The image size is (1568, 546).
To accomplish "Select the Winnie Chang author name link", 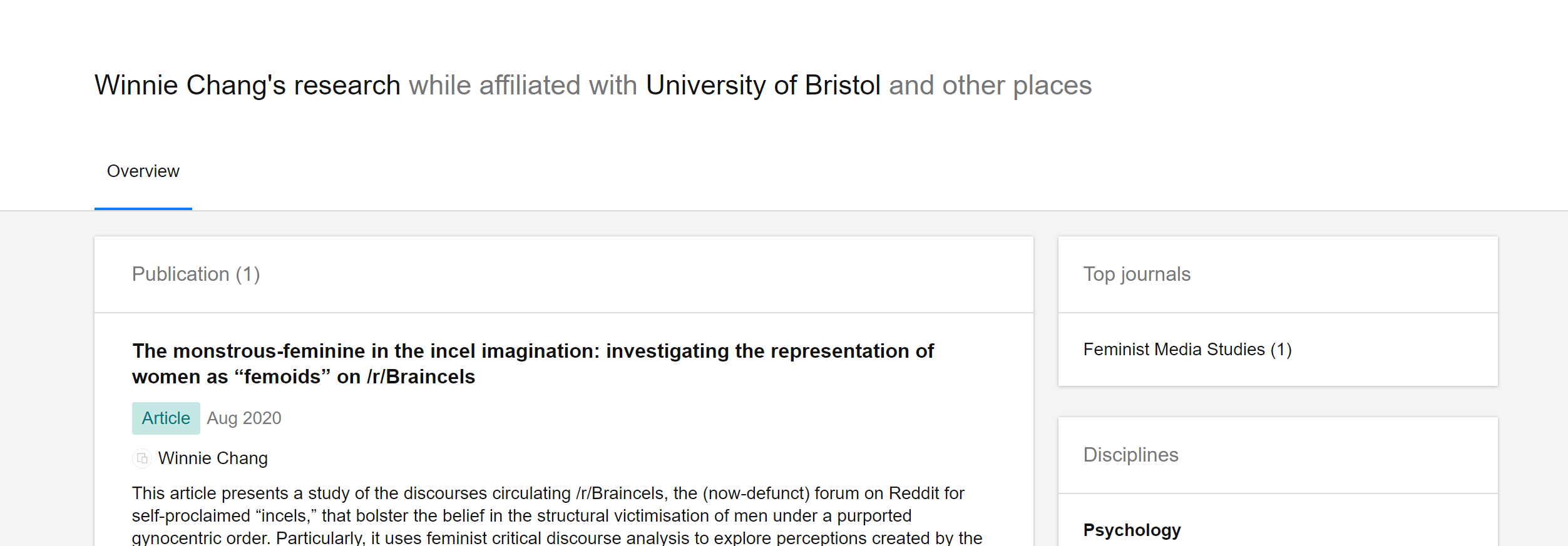I will (213, 458).
